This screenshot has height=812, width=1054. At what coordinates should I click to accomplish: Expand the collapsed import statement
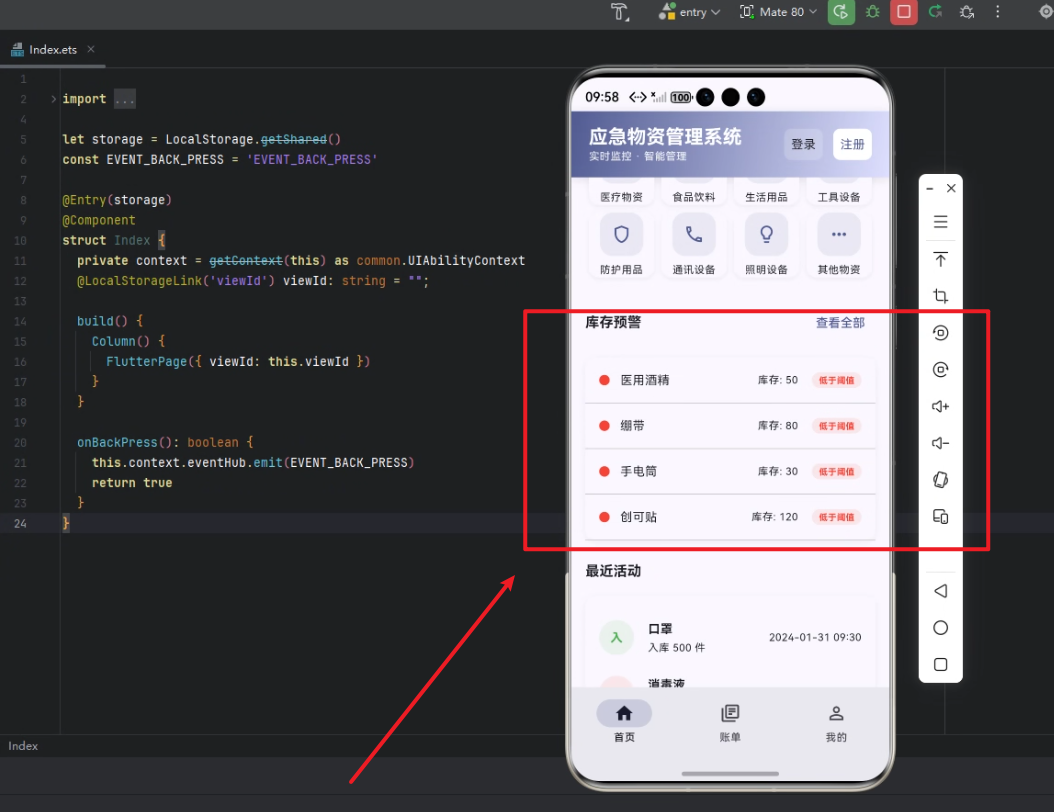tap(124, 98)
